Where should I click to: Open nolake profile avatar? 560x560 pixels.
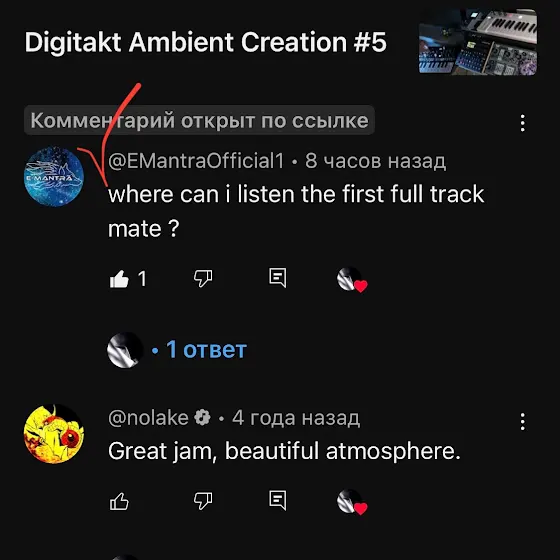pos(54,434)
